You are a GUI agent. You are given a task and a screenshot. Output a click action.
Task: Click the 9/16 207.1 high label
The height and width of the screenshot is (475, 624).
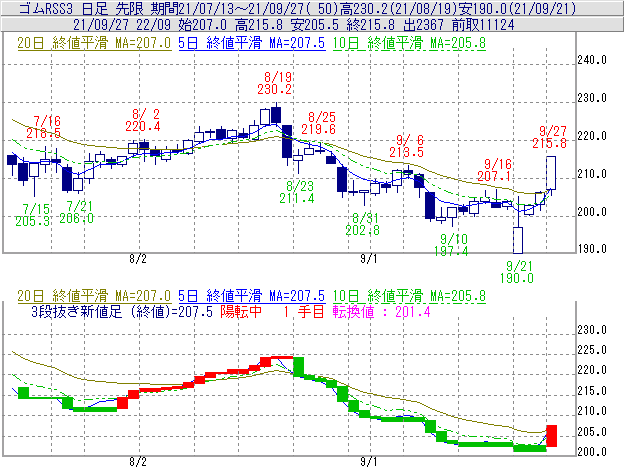[x=494, y=170]
